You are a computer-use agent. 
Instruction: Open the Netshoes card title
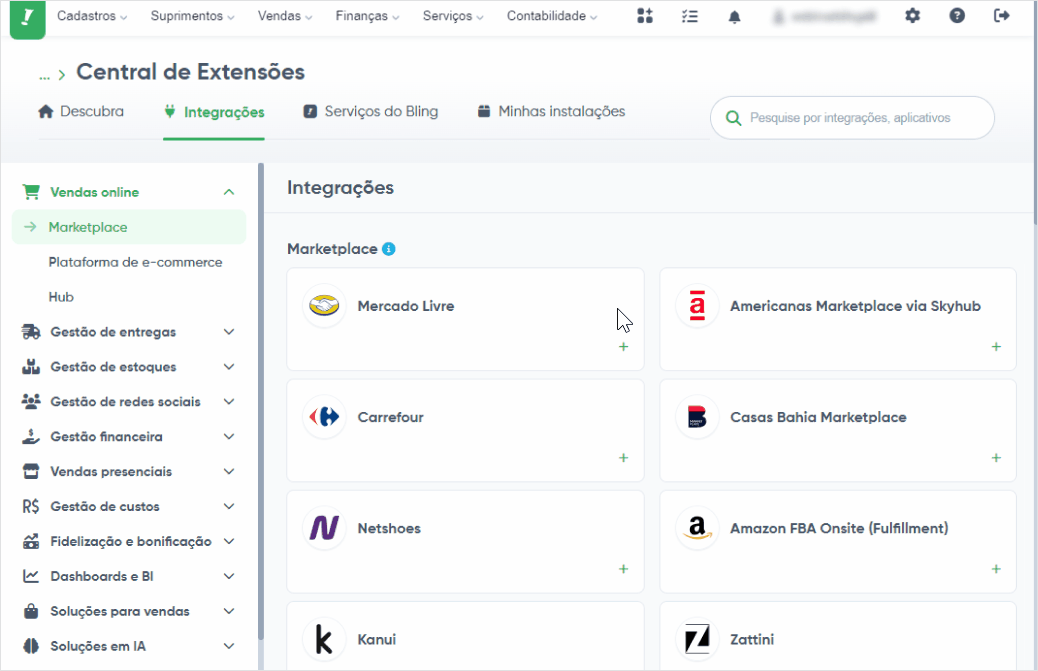(389, 528)
